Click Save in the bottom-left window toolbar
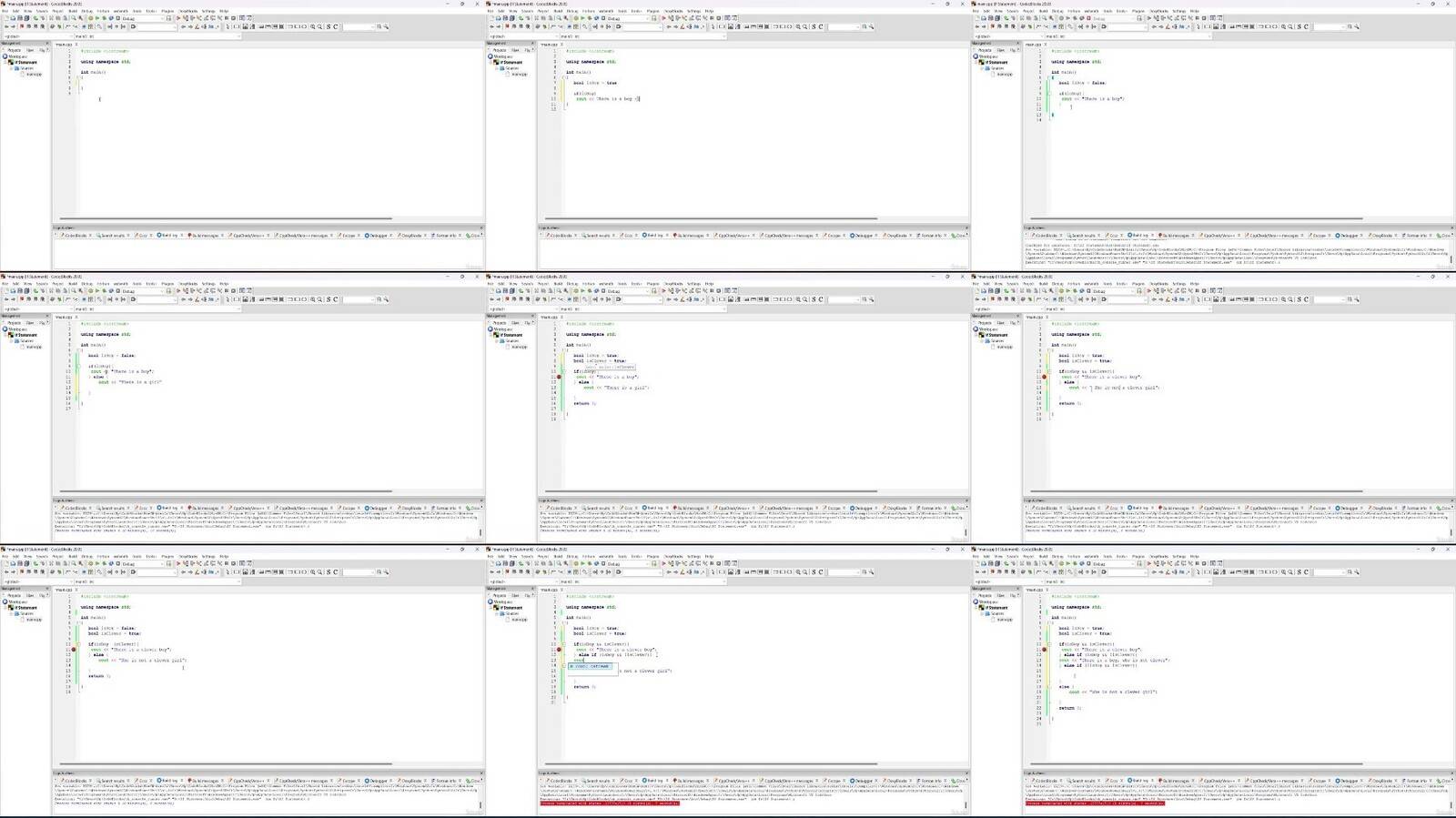The image size is (1456, 818). (19, 564)
